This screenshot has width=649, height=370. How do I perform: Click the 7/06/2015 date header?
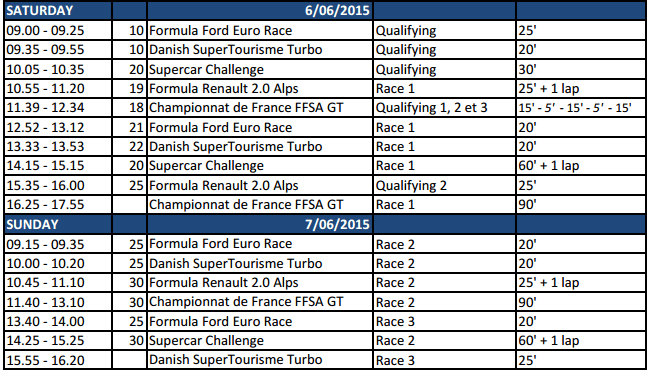(x=260, y=224)
